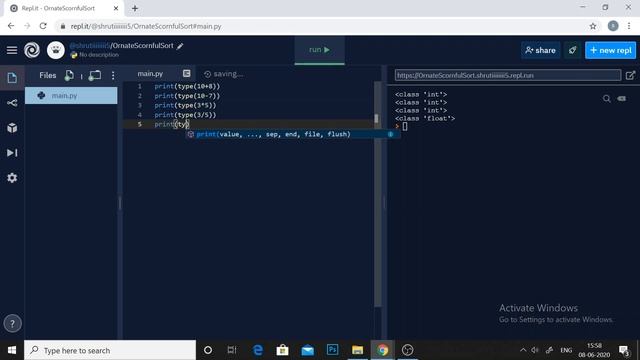Open the Packages cube icon

click(x=12, y=128)
